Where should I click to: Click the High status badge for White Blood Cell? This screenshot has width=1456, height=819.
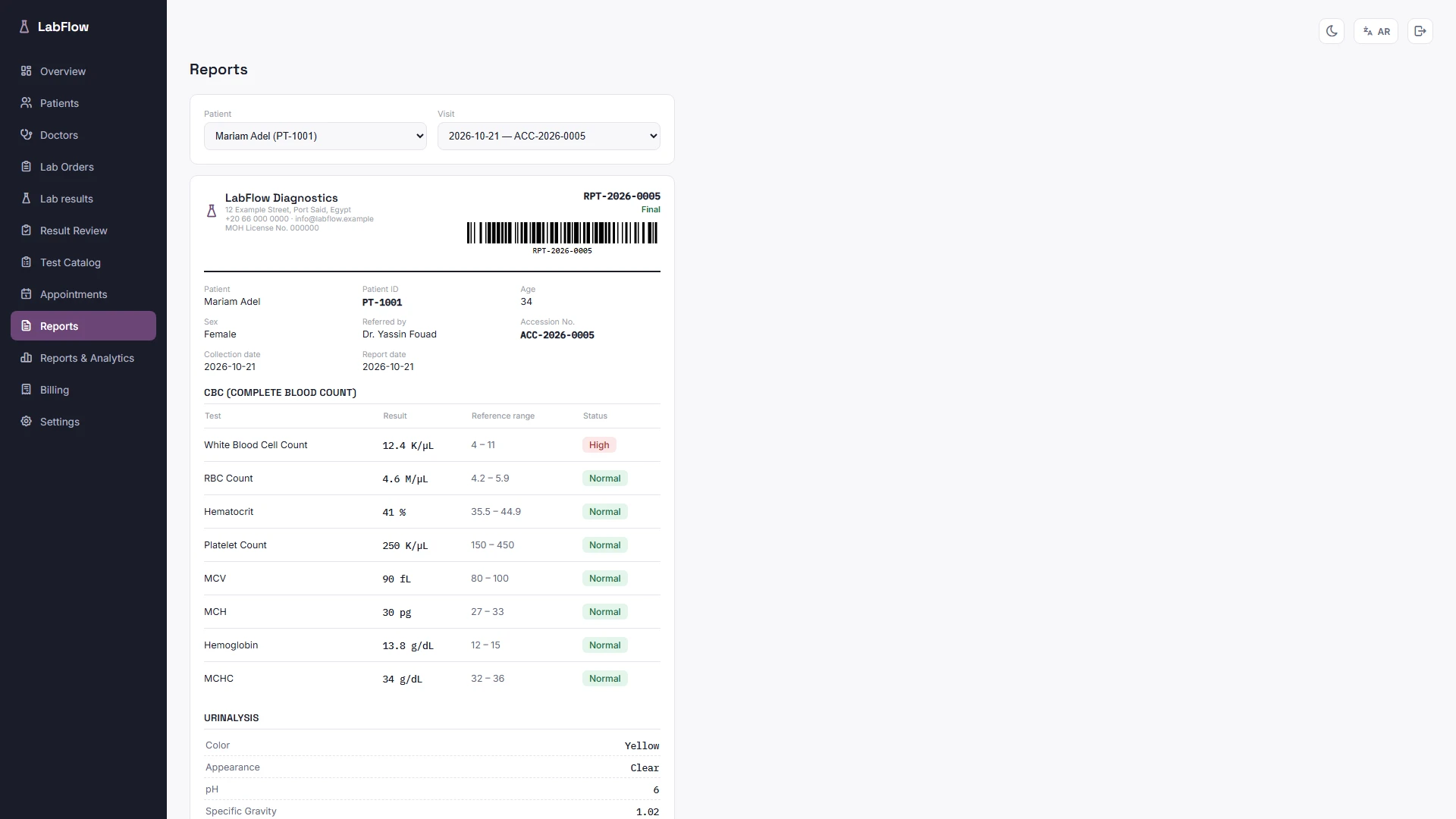tap(599, 445)
